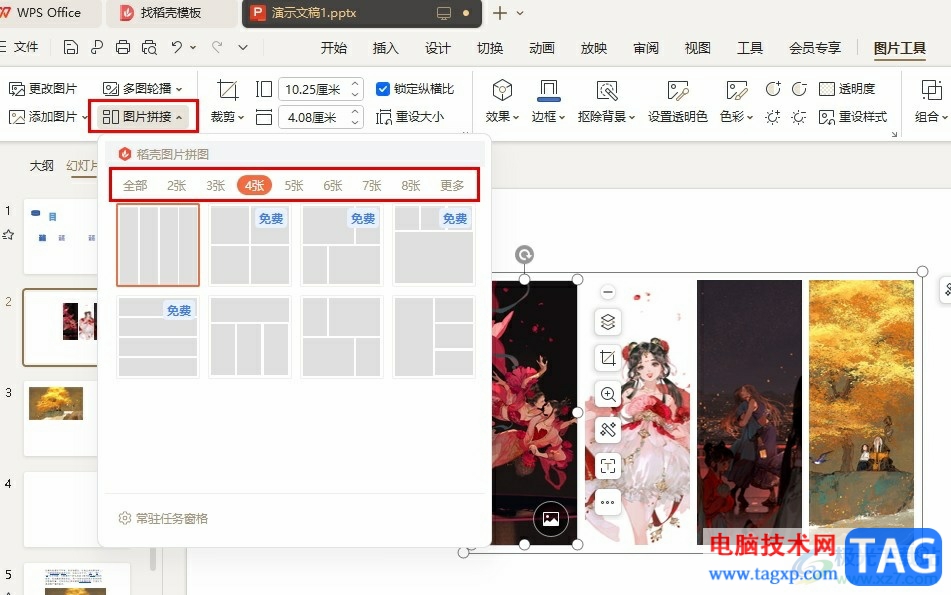The height and width of the screenshot is (595, 951).
Task: Open the 效果 effects cube icon
Action: pyautogui.click(x=502, y=90)
